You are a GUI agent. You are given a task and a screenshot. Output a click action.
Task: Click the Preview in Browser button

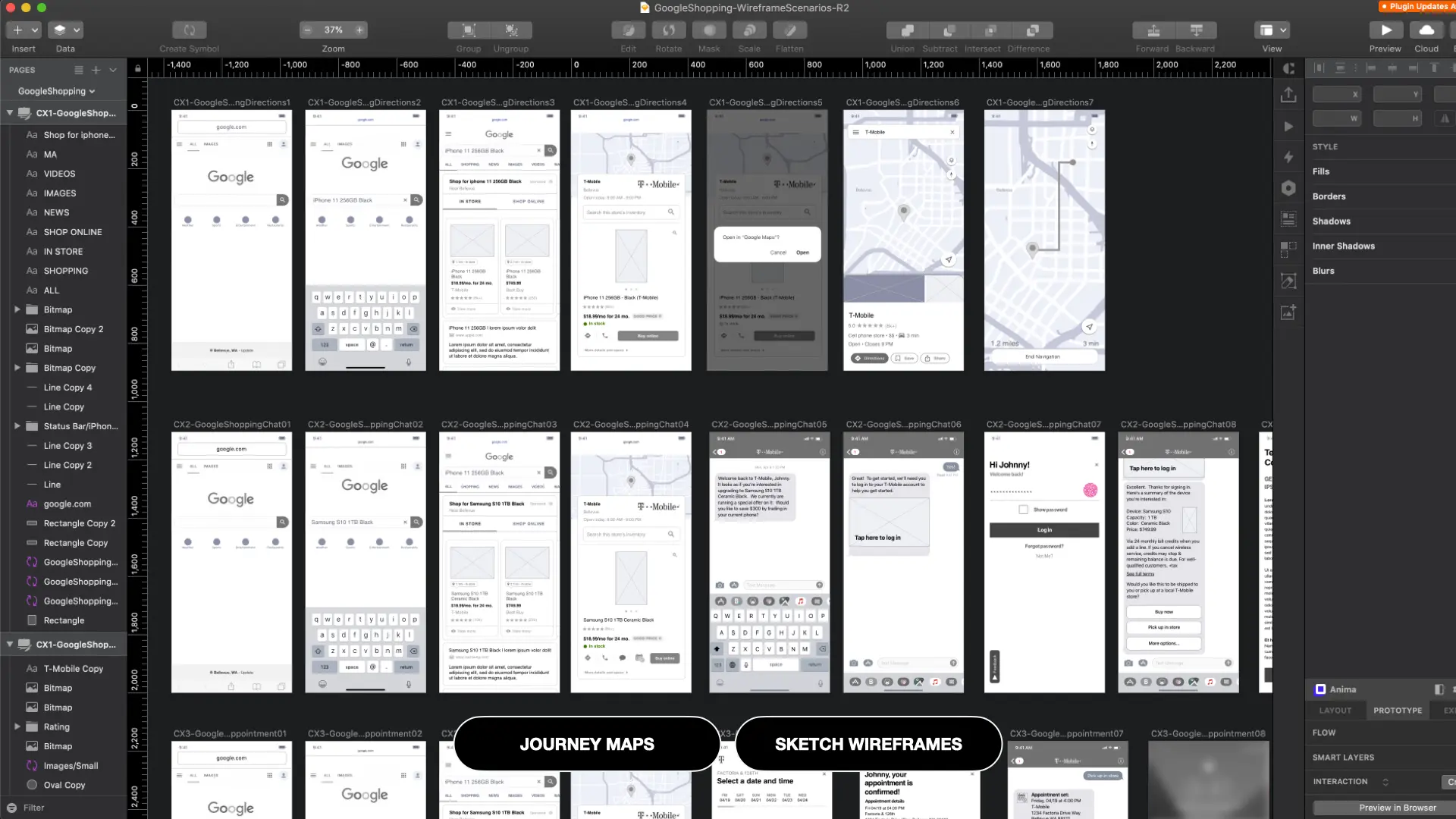point(1398,808)
